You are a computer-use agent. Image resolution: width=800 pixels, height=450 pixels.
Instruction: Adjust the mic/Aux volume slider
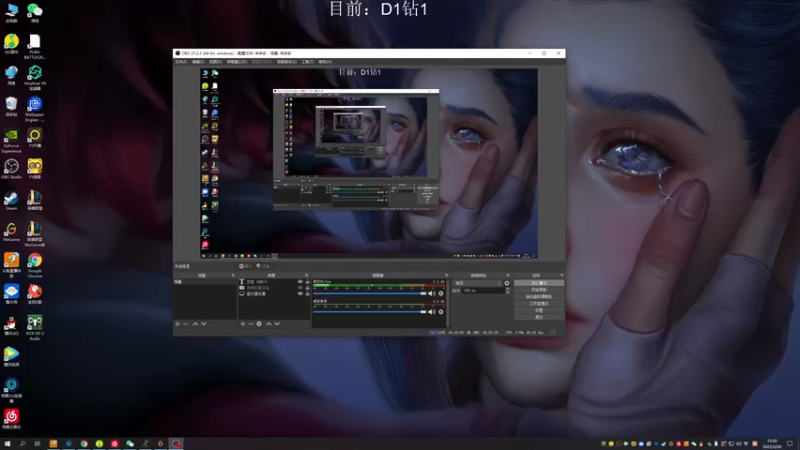click(x=369, y=293)
